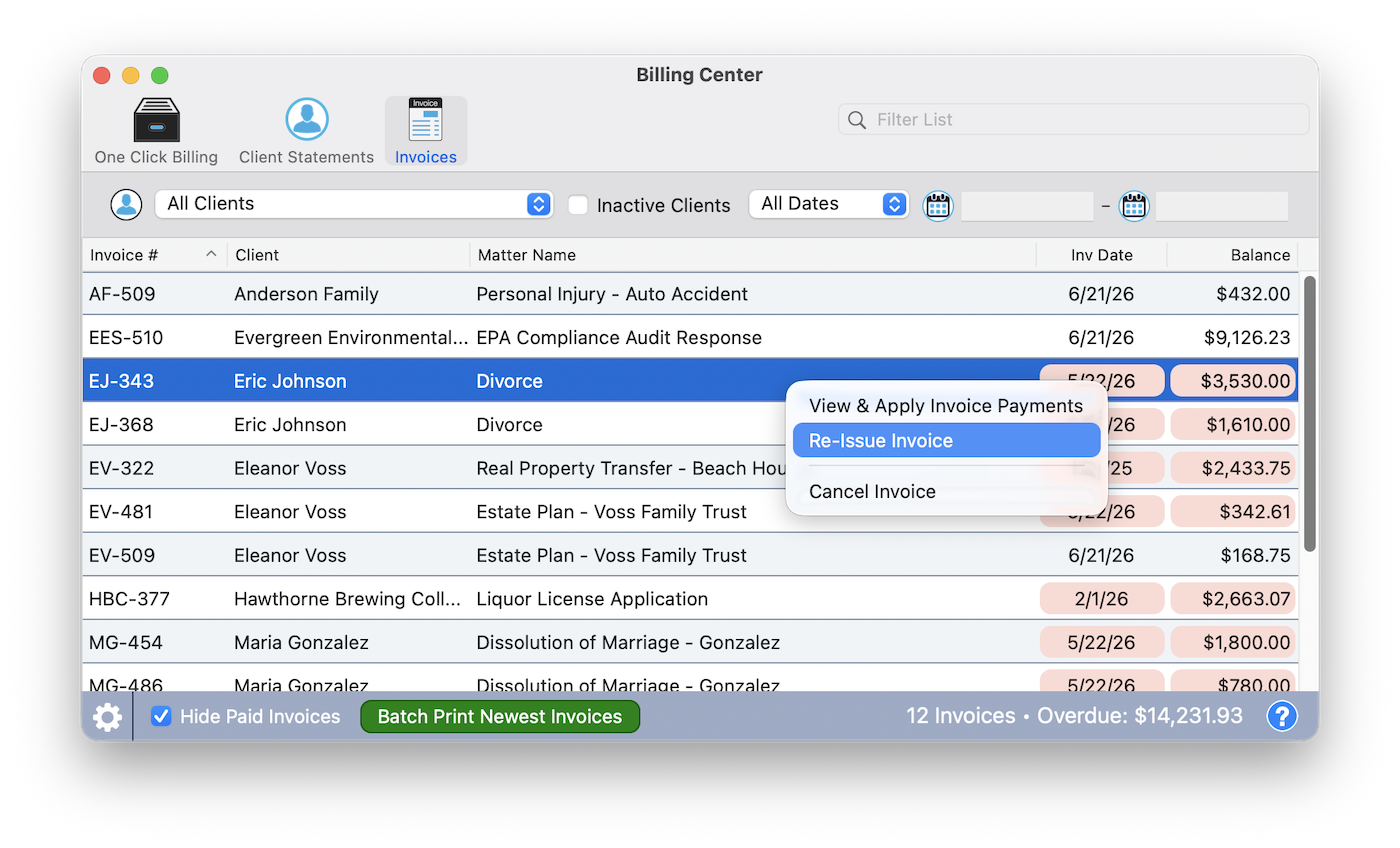
Task: Sort by the Inv Date column header
Action: [1102, 255]
